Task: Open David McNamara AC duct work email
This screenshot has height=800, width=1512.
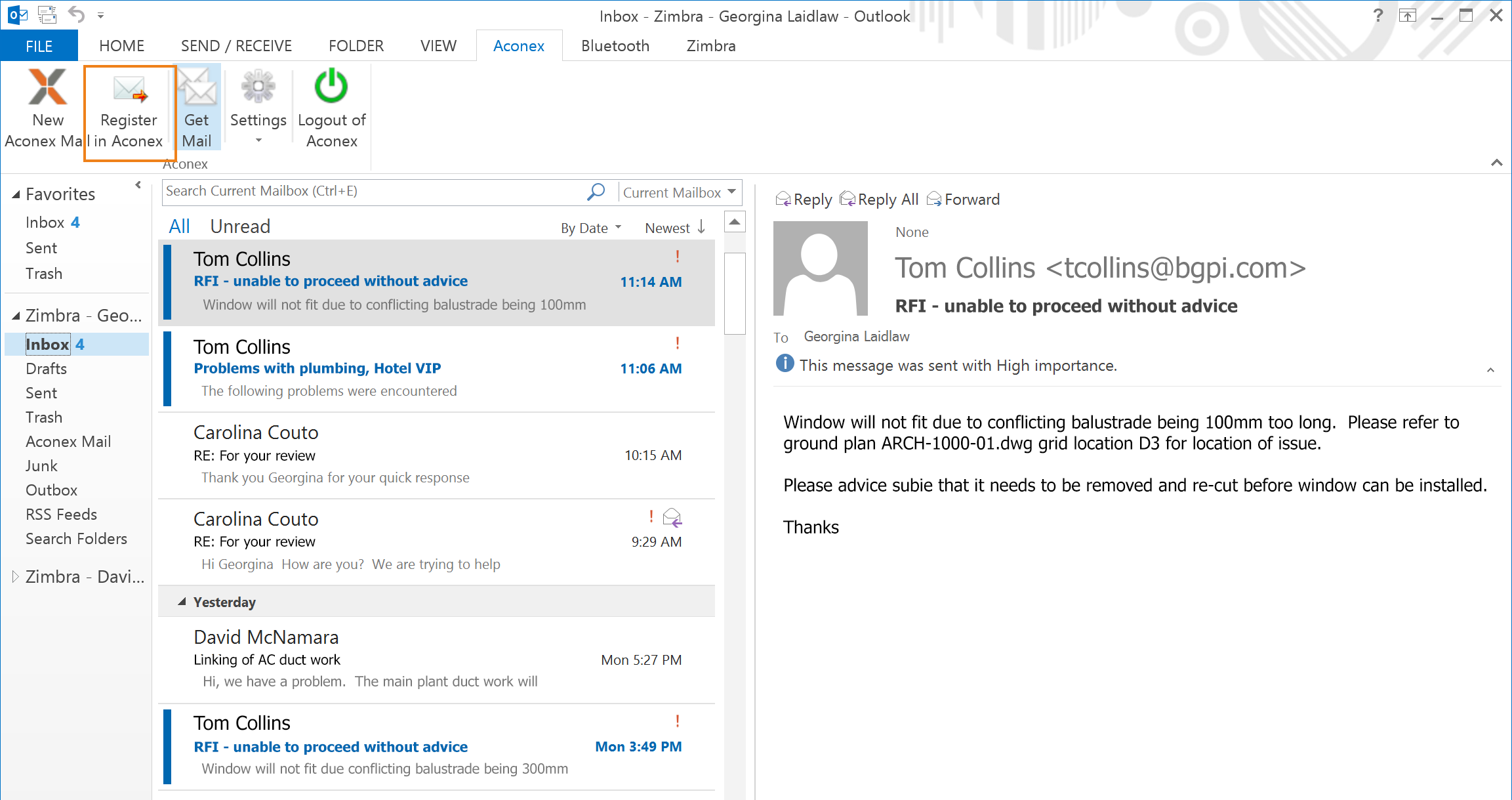Action: point(437,660)
